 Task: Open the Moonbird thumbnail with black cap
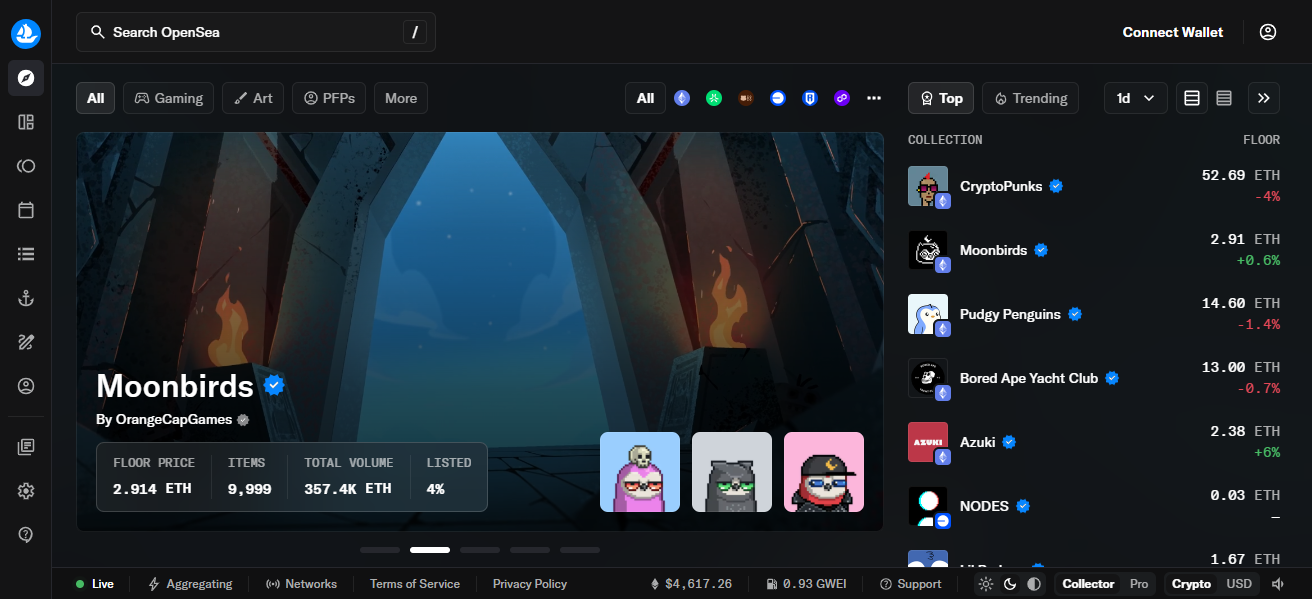pos(824,472)
